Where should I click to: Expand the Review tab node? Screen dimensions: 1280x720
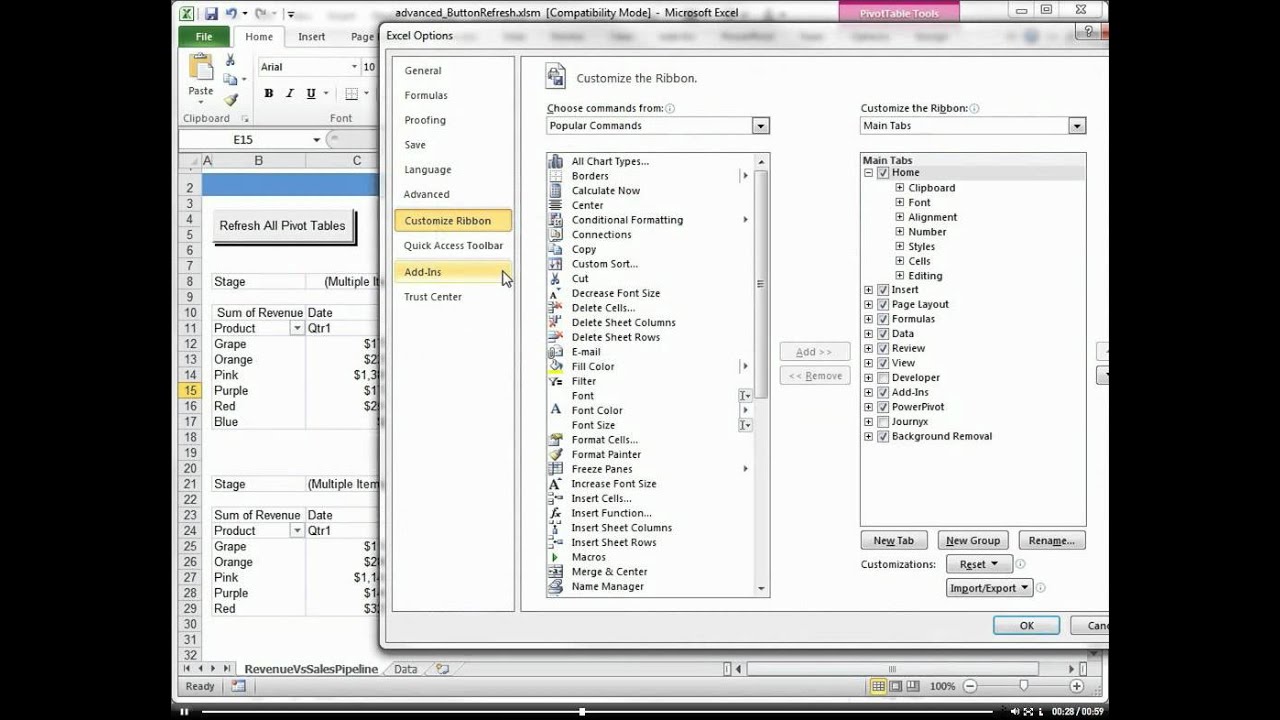click(868, 348)
